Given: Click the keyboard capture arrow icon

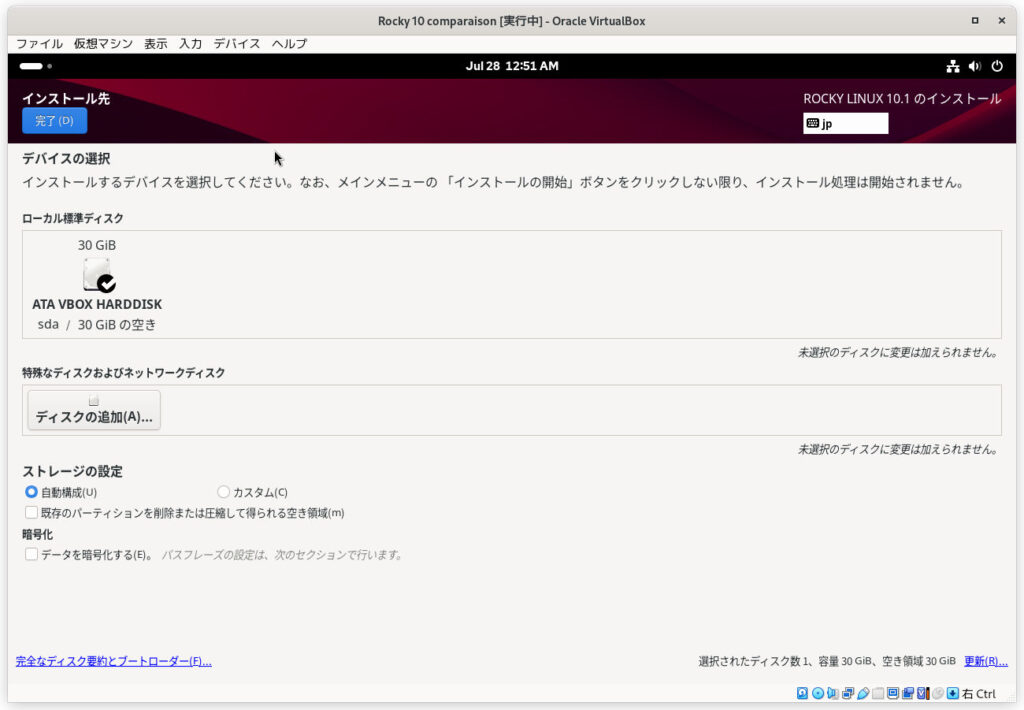Looking at the screenshot, I should click(953, 693).
